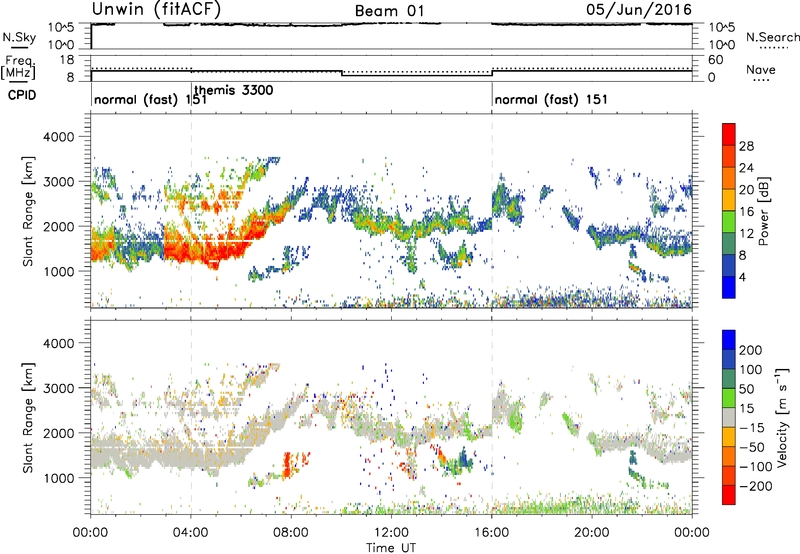Select the leftmost '00:00' time label

pyautogui.click(x=90, y=533)
